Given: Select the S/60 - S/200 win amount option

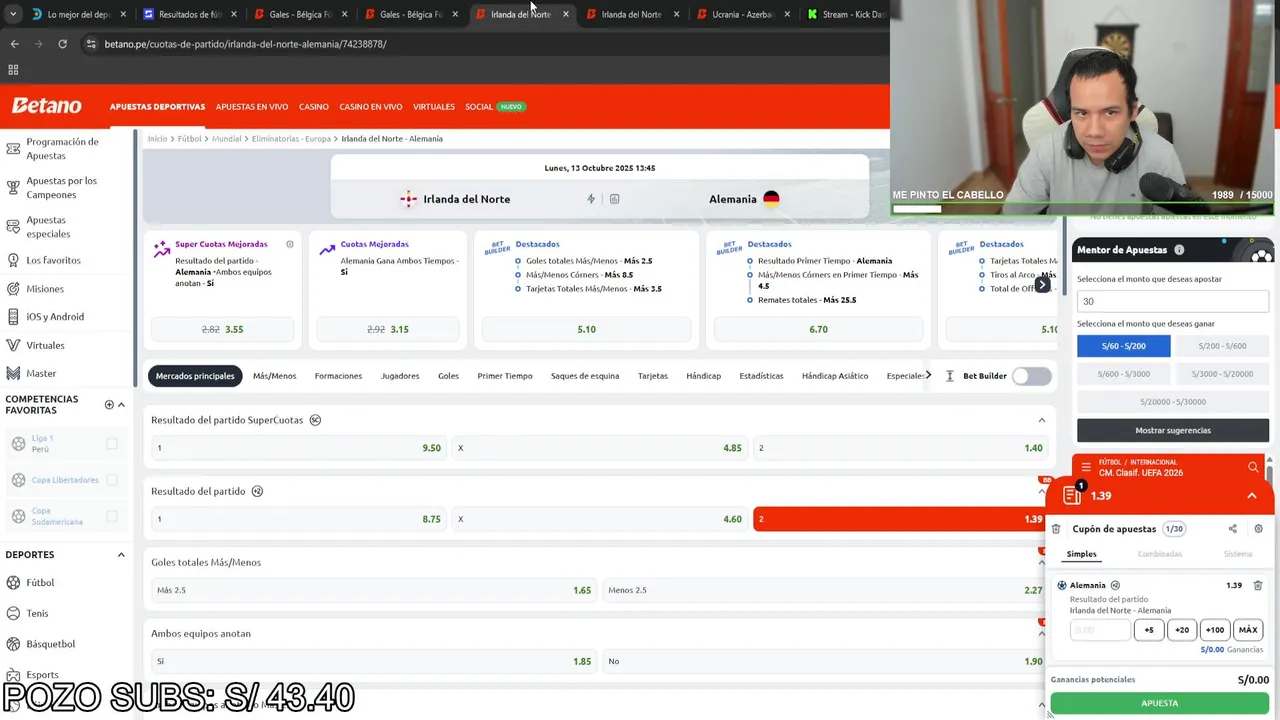Looking at the screenshot, I should [1124, 346].
